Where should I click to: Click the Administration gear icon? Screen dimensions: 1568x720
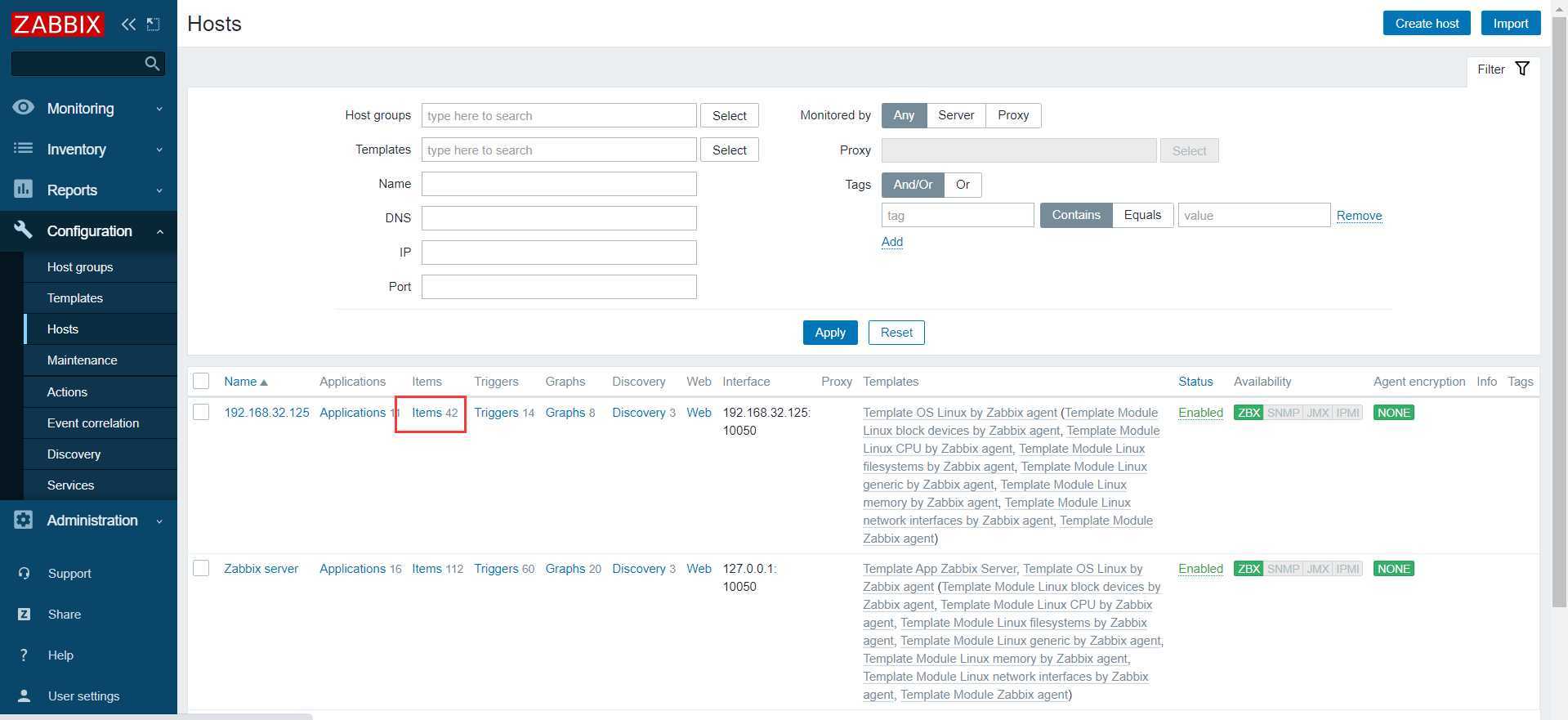[24, 520]
